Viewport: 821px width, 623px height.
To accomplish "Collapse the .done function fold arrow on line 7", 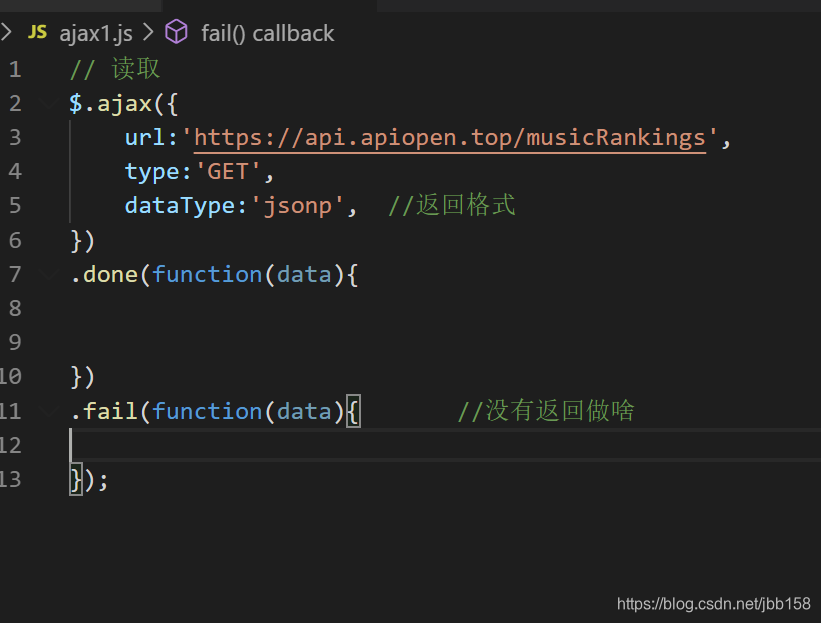I will click(48, 274).
